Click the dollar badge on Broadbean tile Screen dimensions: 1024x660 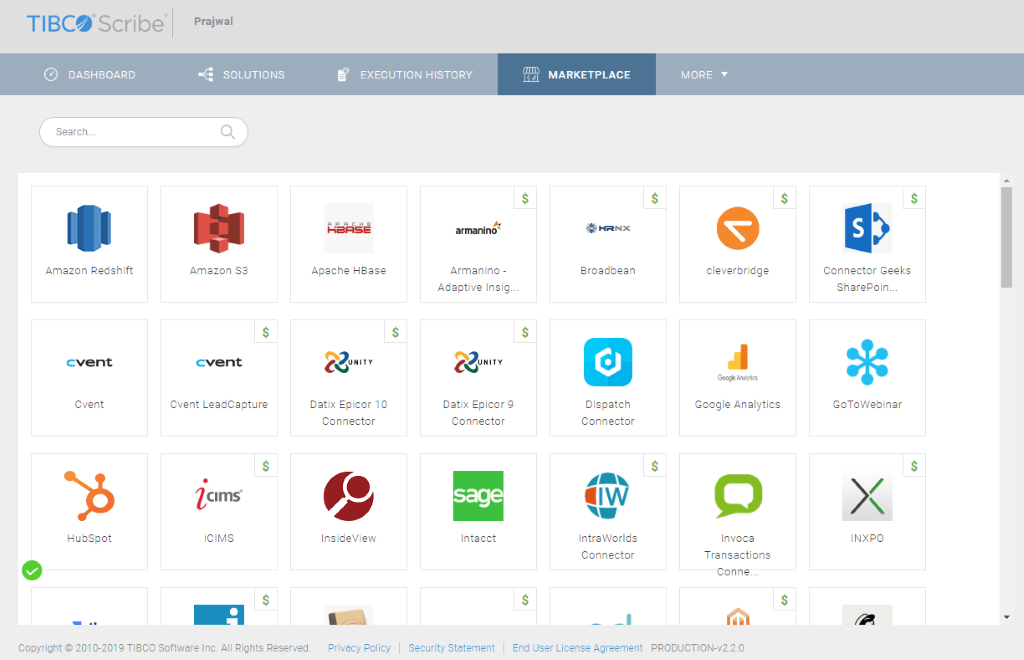[x=655, y=198]
